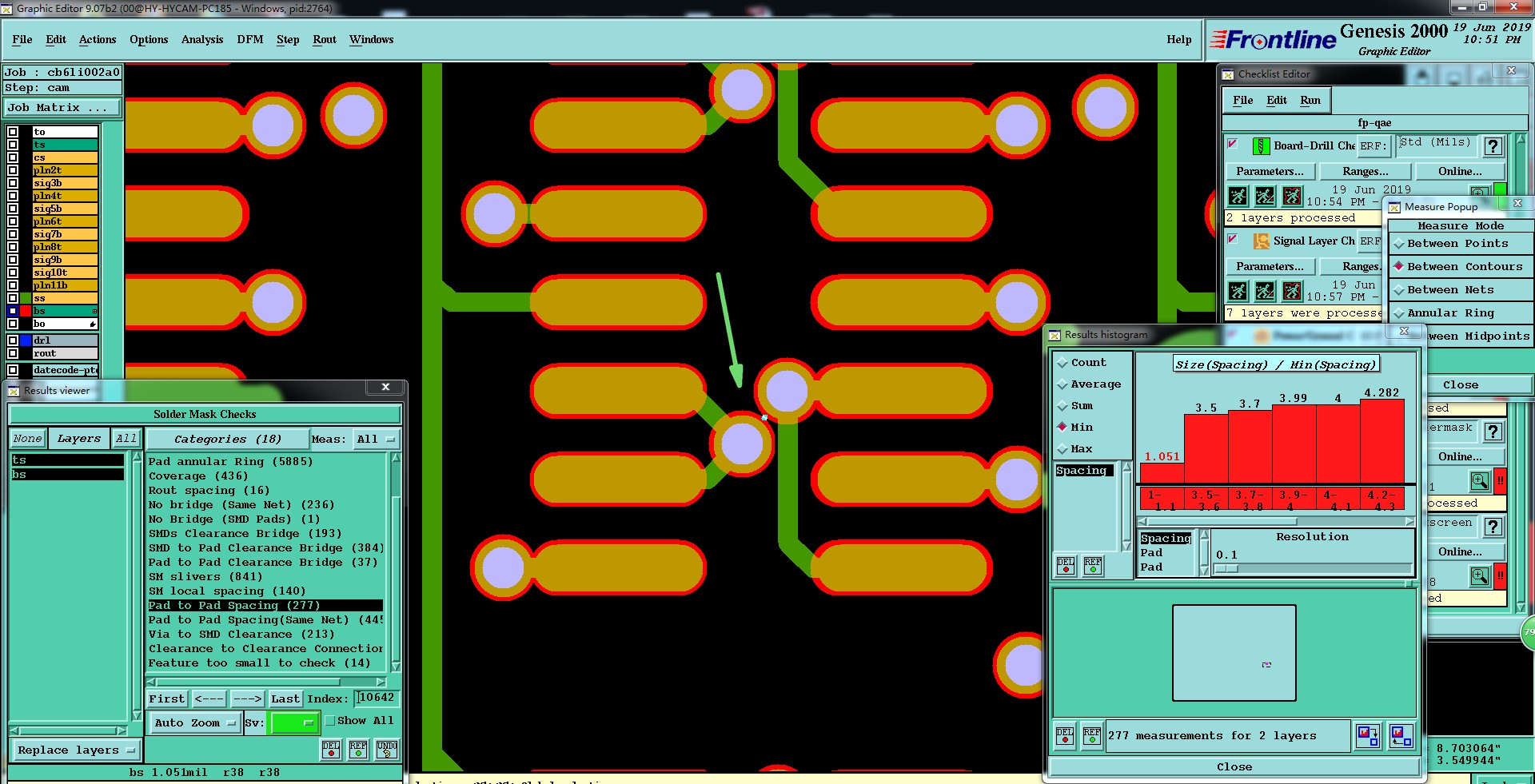
Task: Select Average option in Results histogram
Action: click(x=1089, y=384)
